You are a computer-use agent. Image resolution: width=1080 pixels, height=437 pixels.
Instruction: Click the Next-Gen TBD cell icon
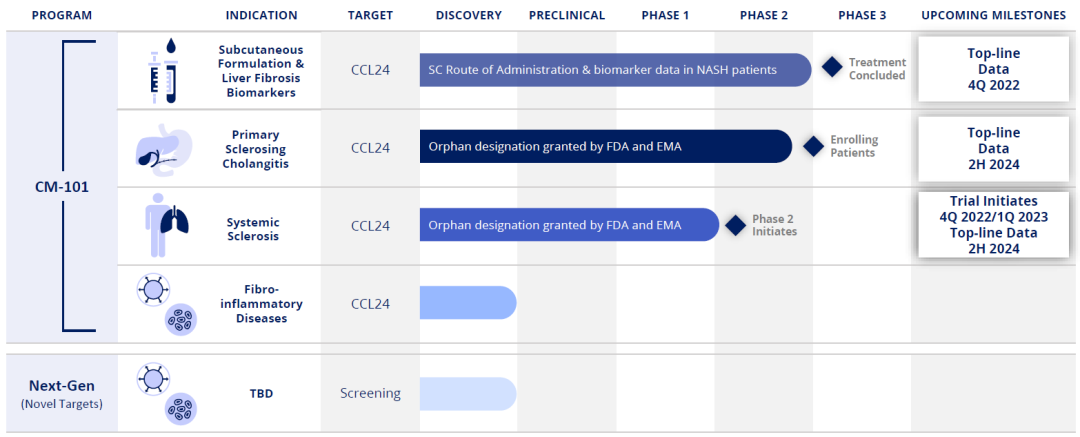tap(166, 392)
